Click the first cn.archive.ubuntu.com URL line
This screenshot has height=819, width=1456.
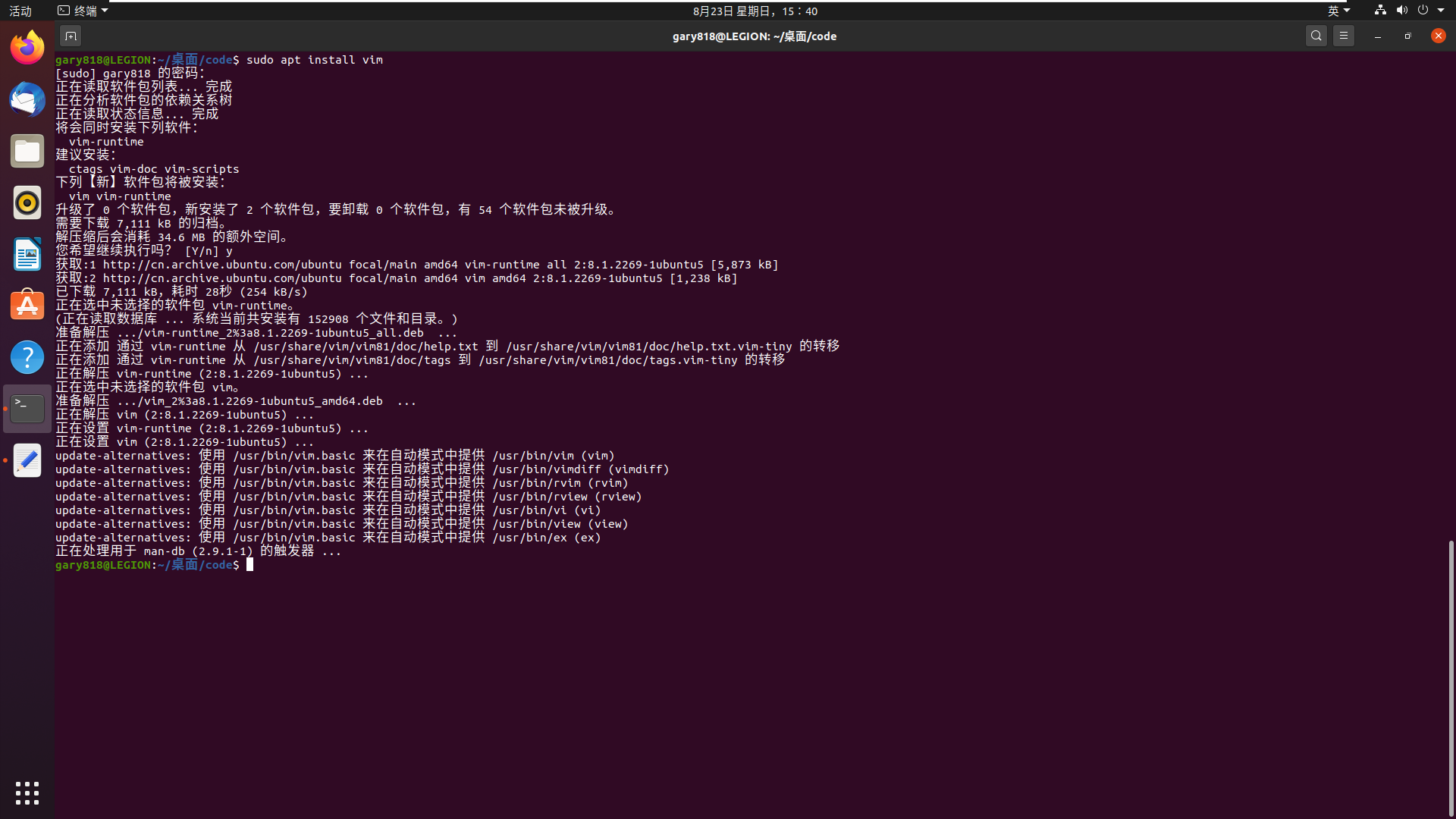pyautogui.click(x=417, y=265)
